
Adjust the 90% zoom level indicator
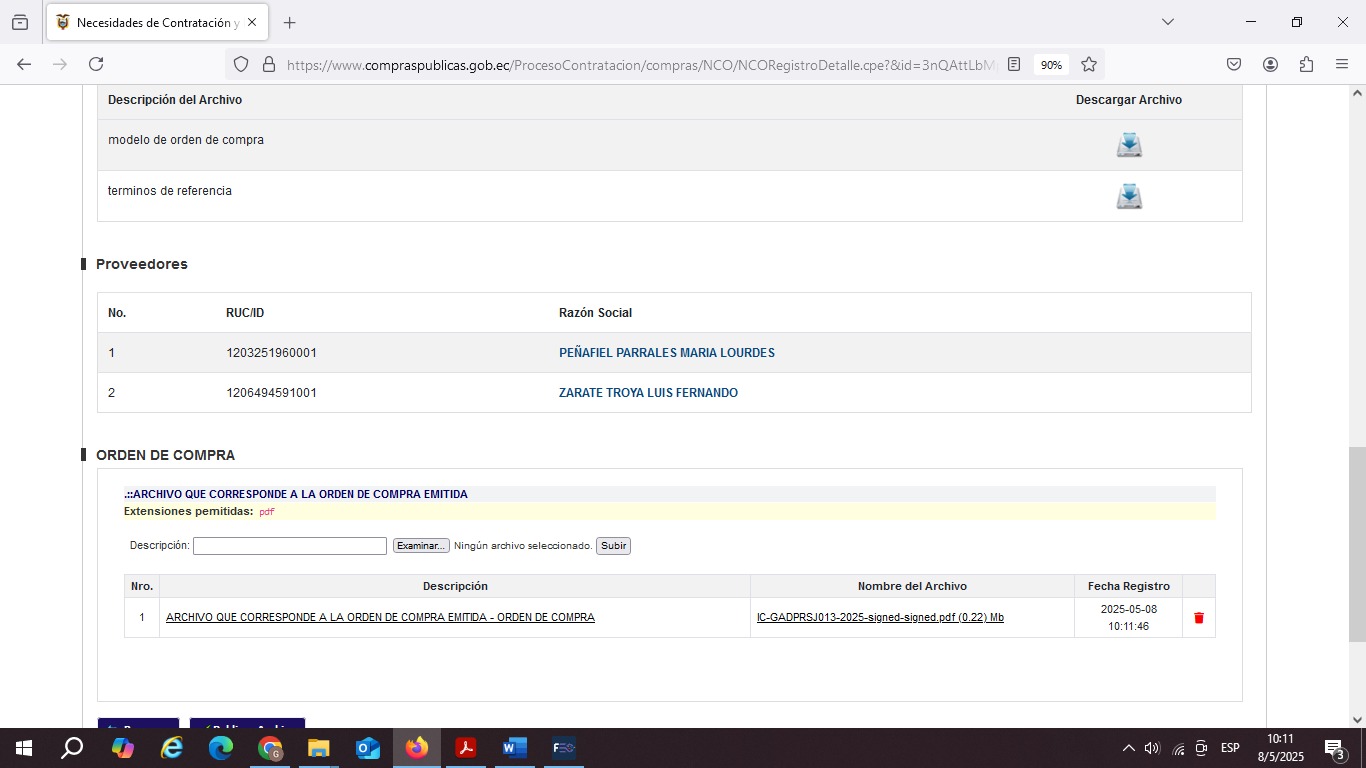1051,65
